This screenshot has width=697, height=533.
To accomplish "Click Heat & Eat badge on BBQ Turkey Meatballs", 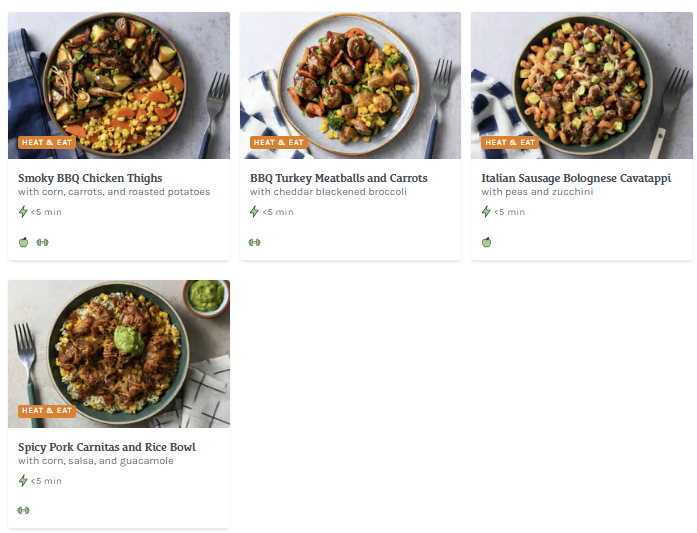I will (x=278, y=143).
